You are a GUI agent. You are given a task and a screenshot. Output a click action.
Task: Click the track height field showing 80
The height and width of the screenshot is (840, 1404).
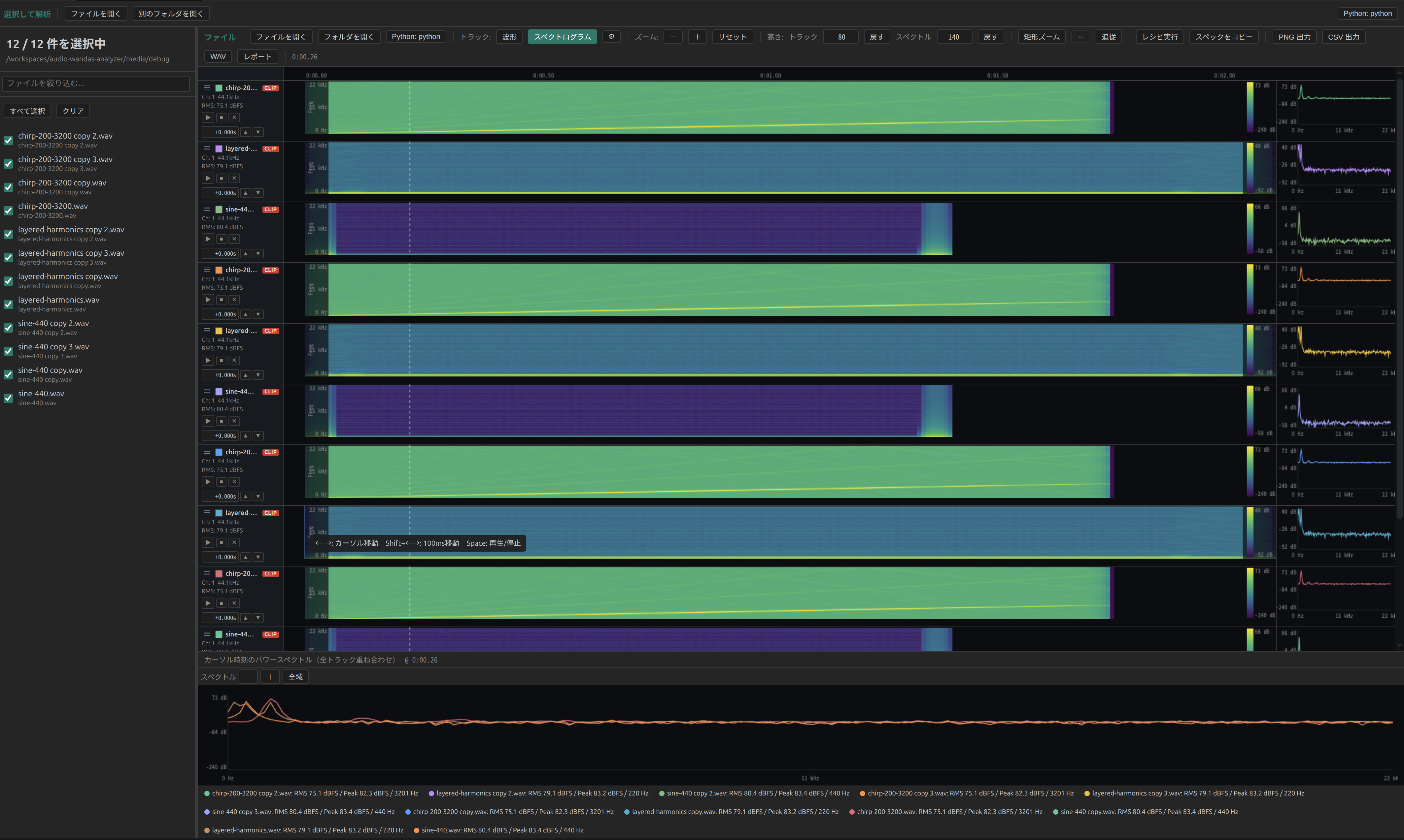841,37
